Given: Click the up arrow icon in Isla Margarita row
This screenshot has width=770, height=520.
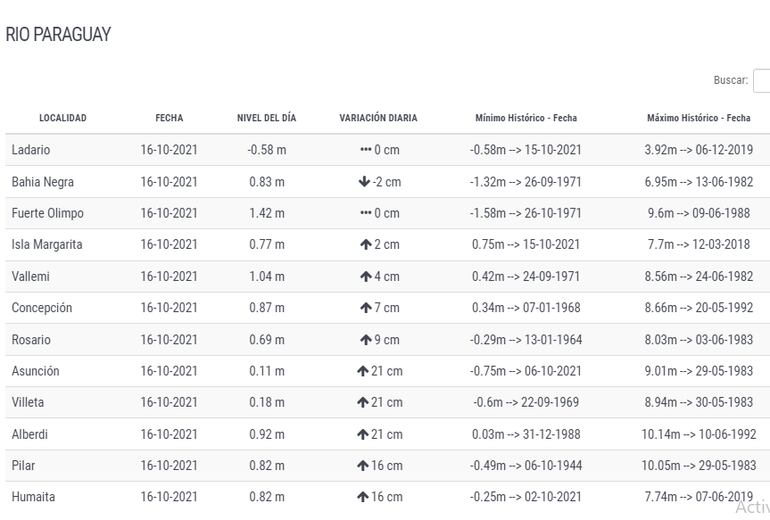Looking at the screenshot, I should pos(366,245).
